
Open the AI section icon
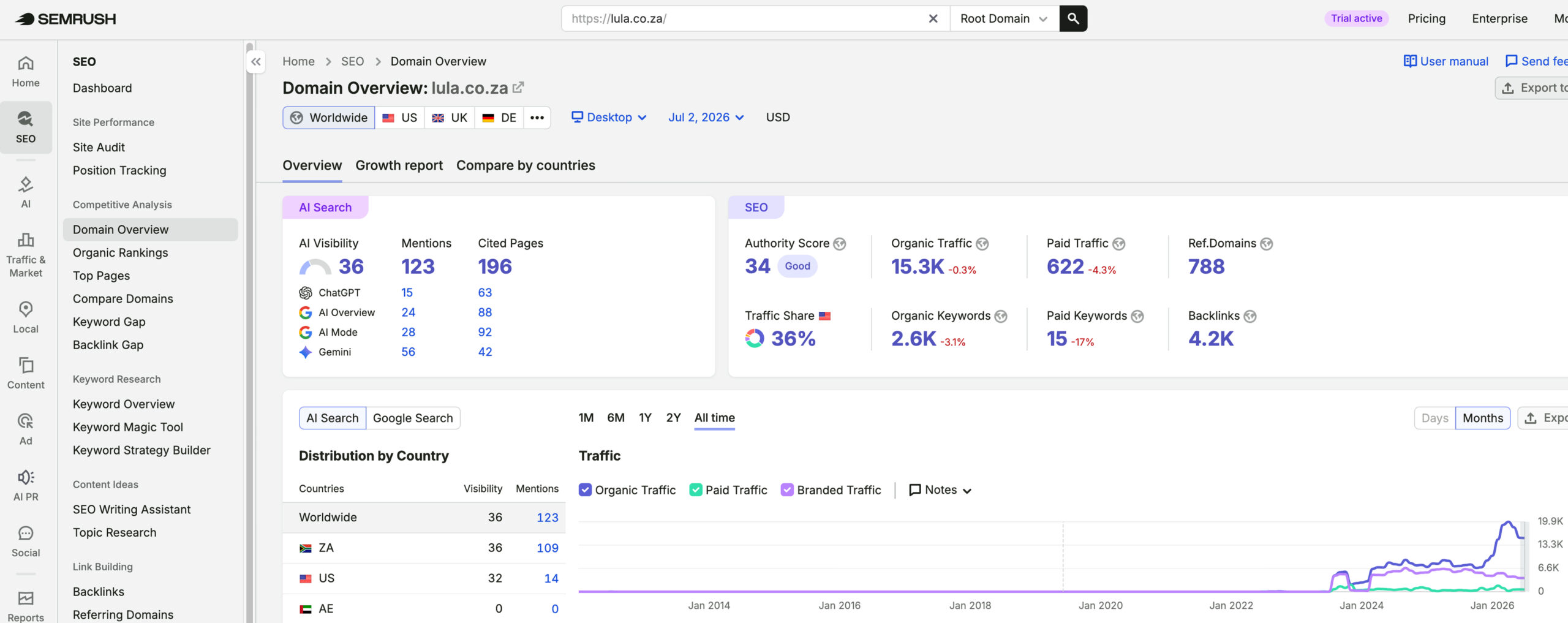click(26, 192)
